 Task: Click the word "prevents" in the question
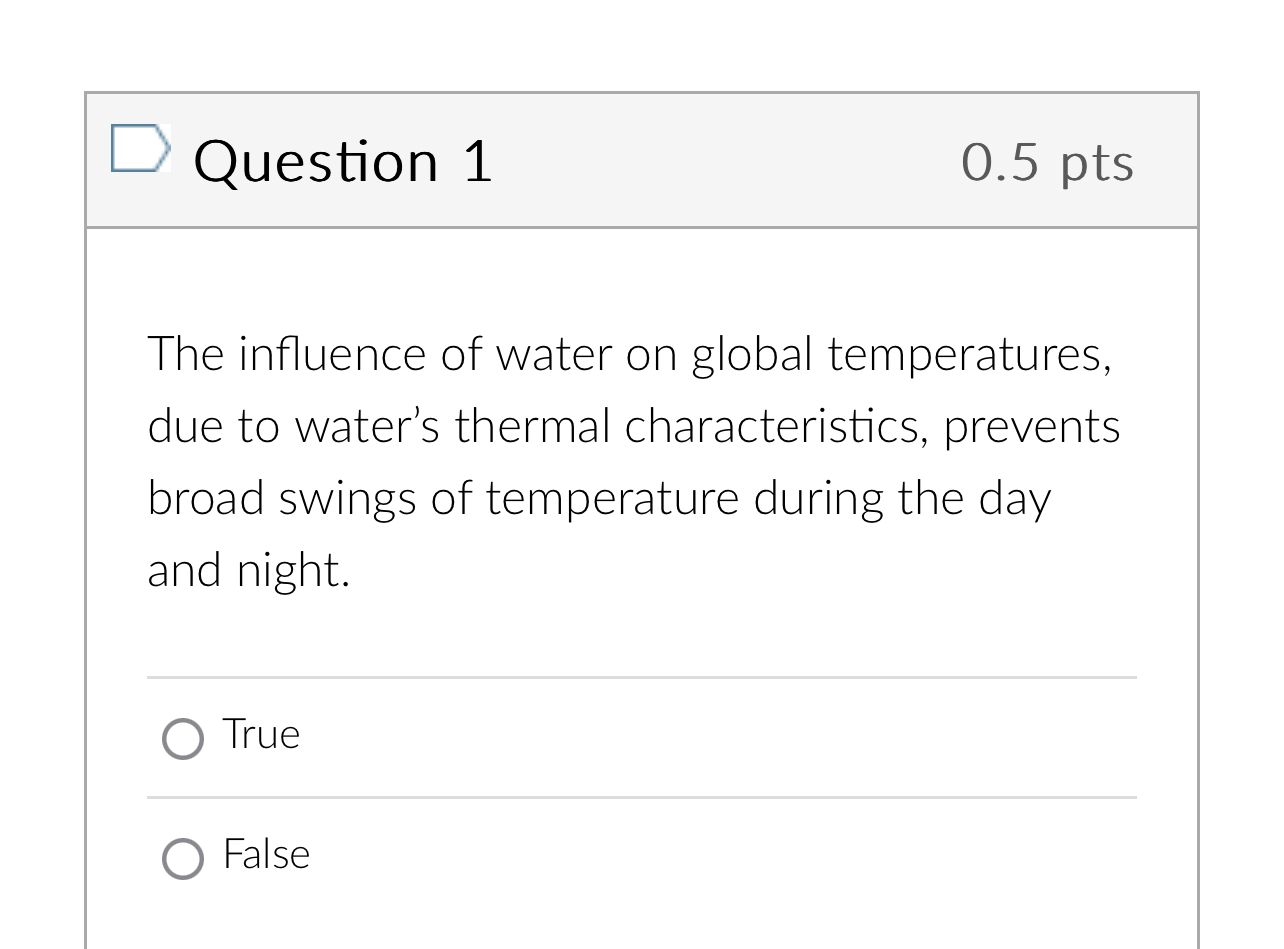tap(1031, 427)
